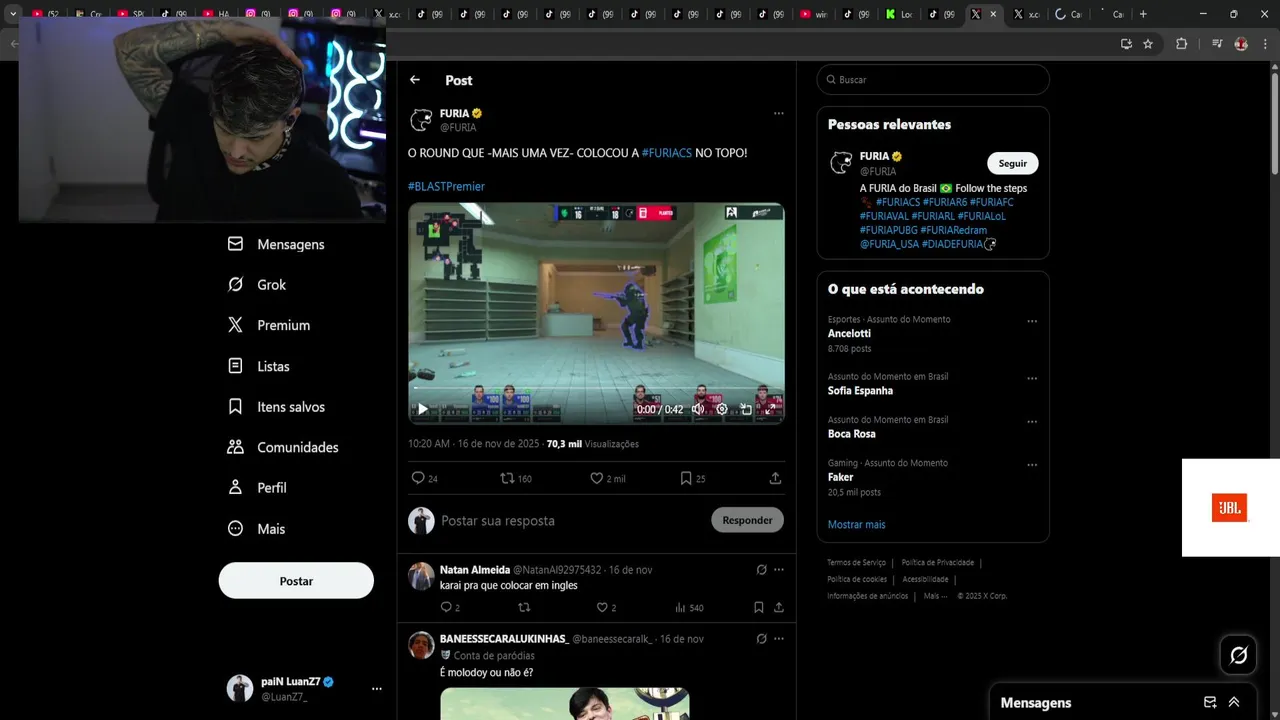The width and height of the screenshot is (1280, 720).
Task: Repost Natan Almeida's comment
Action: point(524,607)
